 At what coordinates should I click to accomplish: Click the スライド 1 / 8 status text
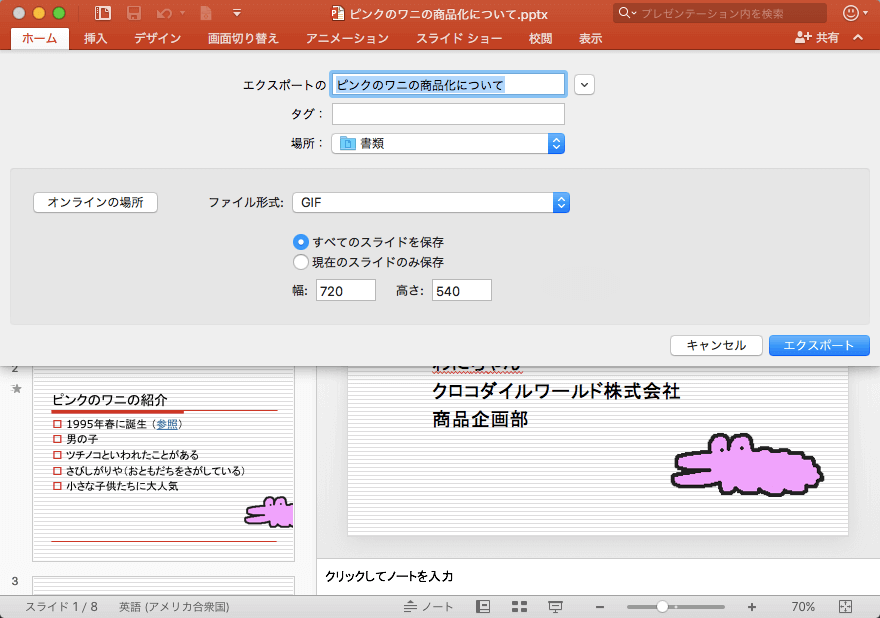[61, 607]
